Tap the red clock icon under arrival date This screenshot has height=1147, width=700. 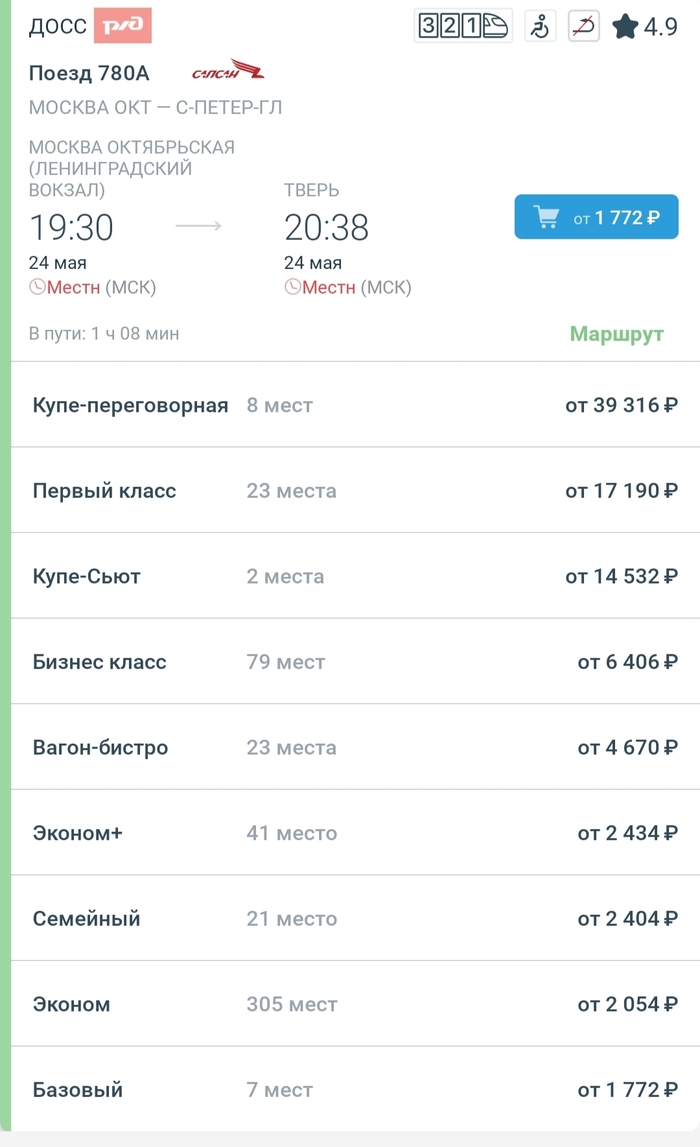(292, 288)
